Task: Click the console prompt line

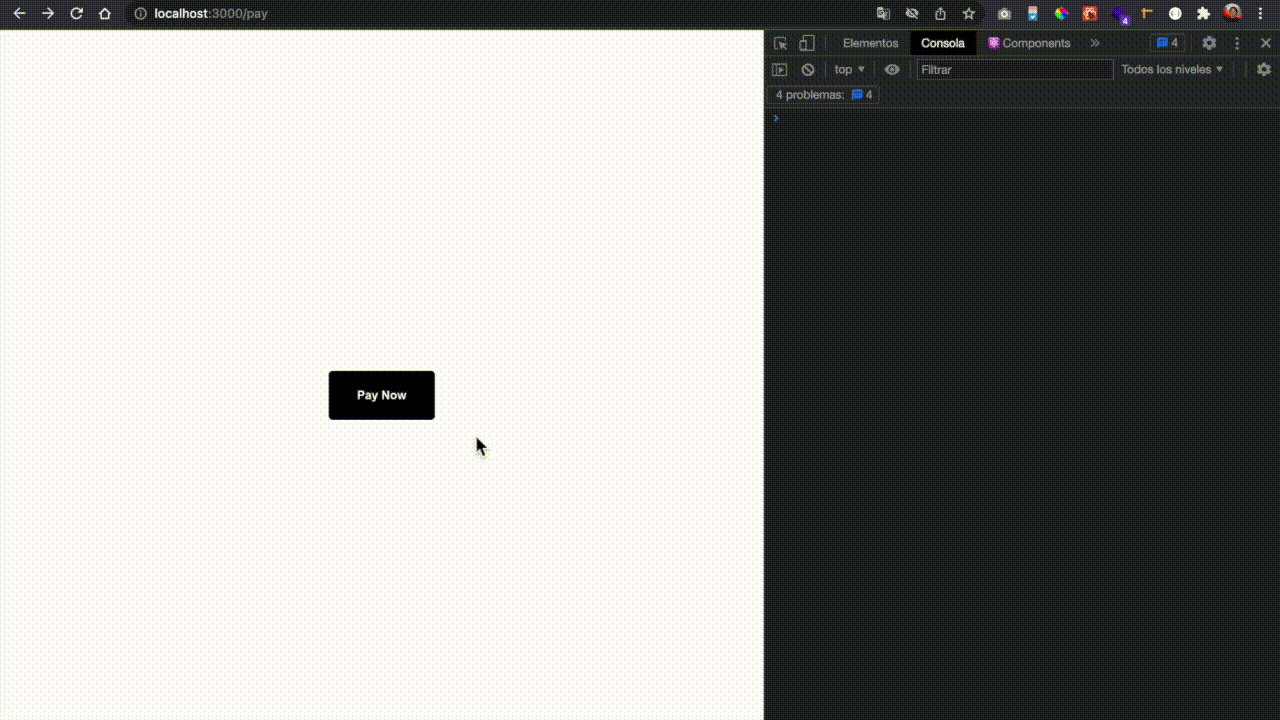Action: [x=1022, y=118]
